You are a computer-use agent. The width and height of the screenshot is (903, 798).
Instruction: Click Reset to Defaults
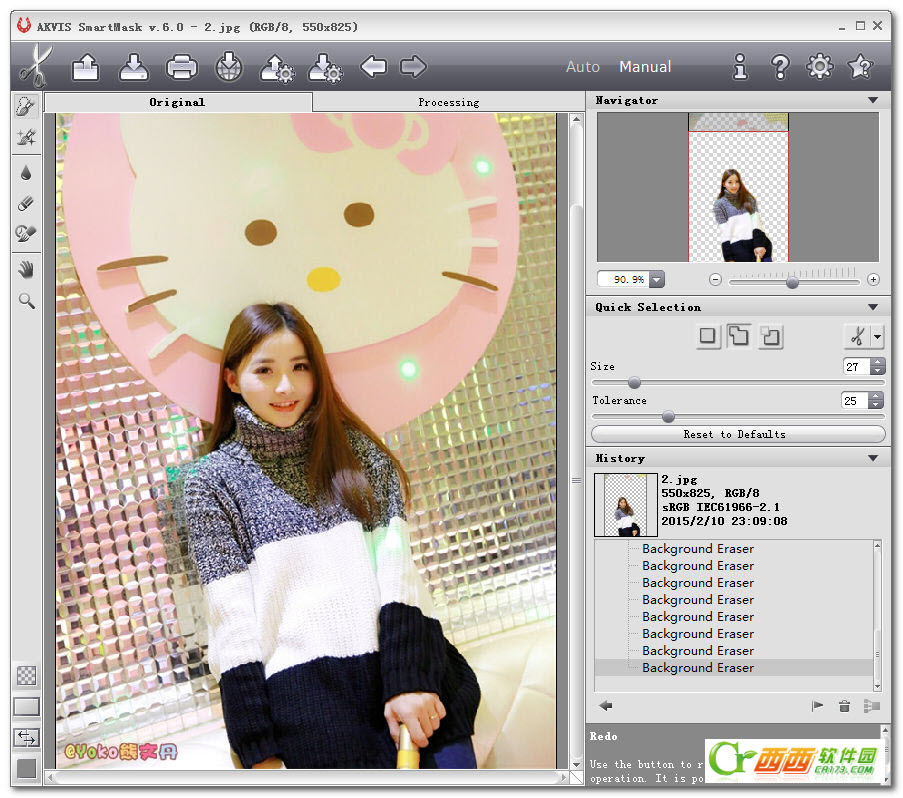click(x=738, y=434)
